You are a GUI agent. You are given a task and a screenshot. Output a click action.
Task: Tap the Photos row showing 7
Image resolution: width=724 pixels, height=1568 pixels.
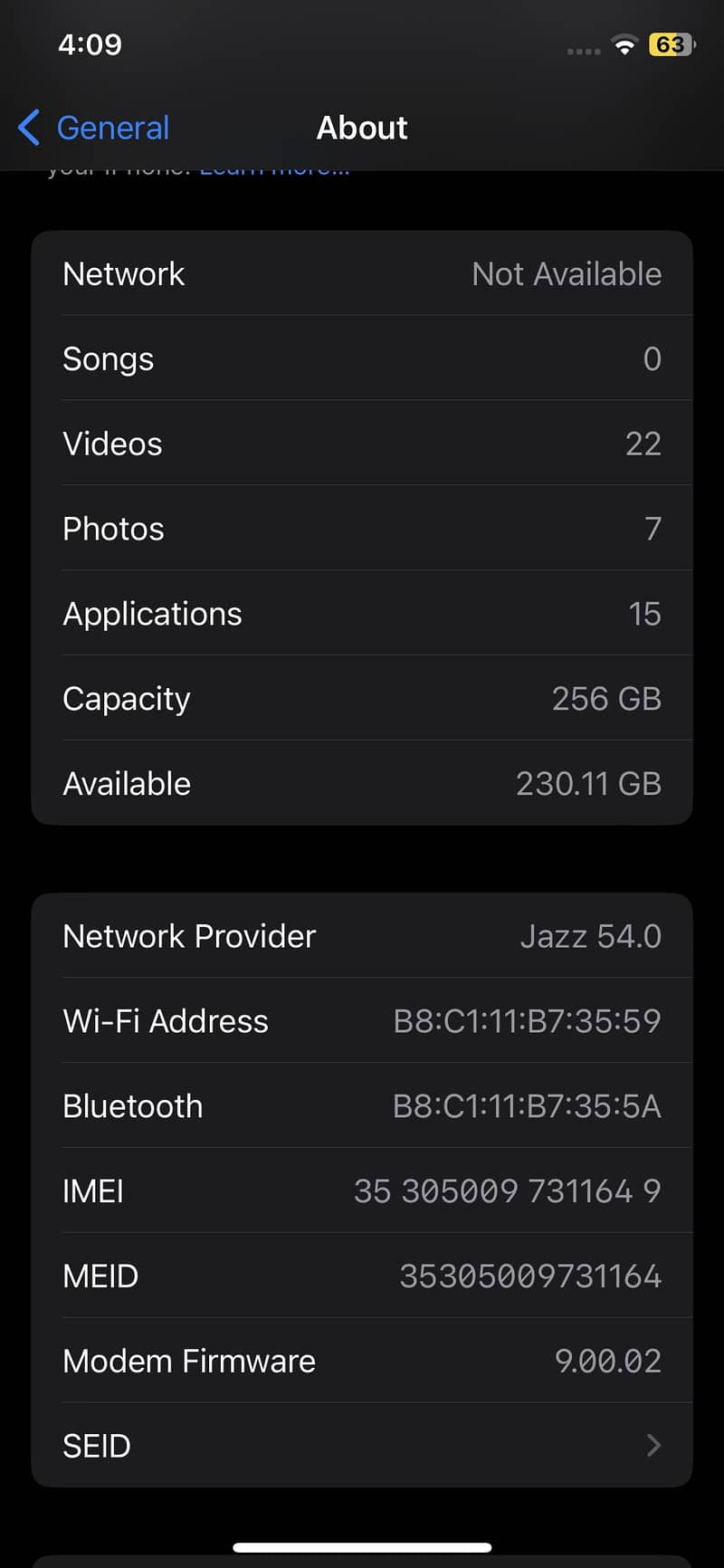pos(362,529)
